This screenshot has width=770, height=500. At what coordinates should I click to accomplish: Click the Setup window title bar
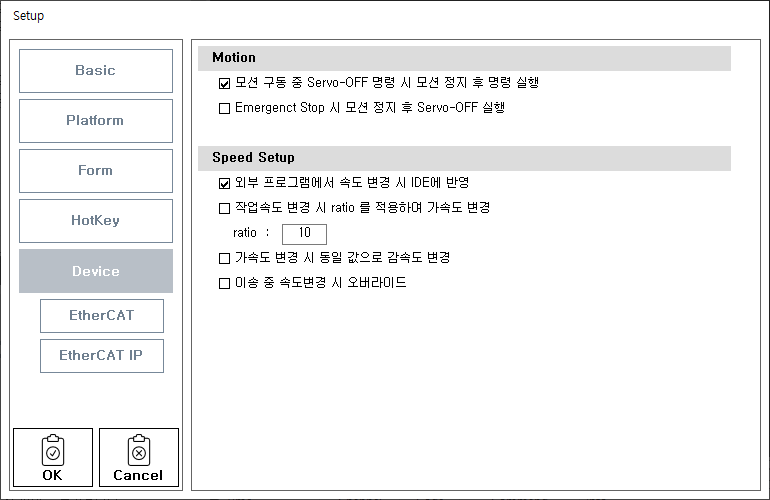pyautogui.click(x=385, y=16)
